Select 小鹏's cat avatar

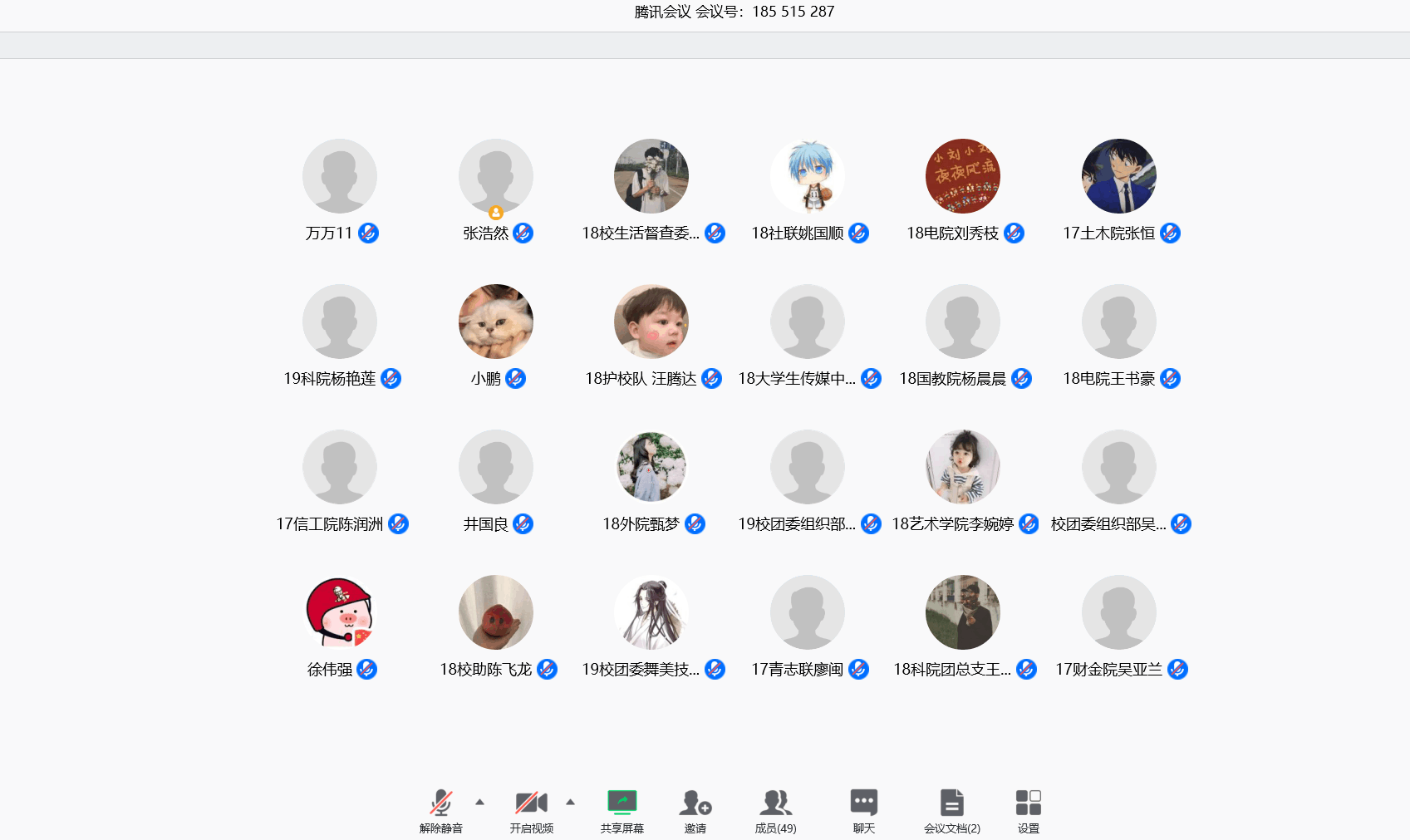coord(496,322)
